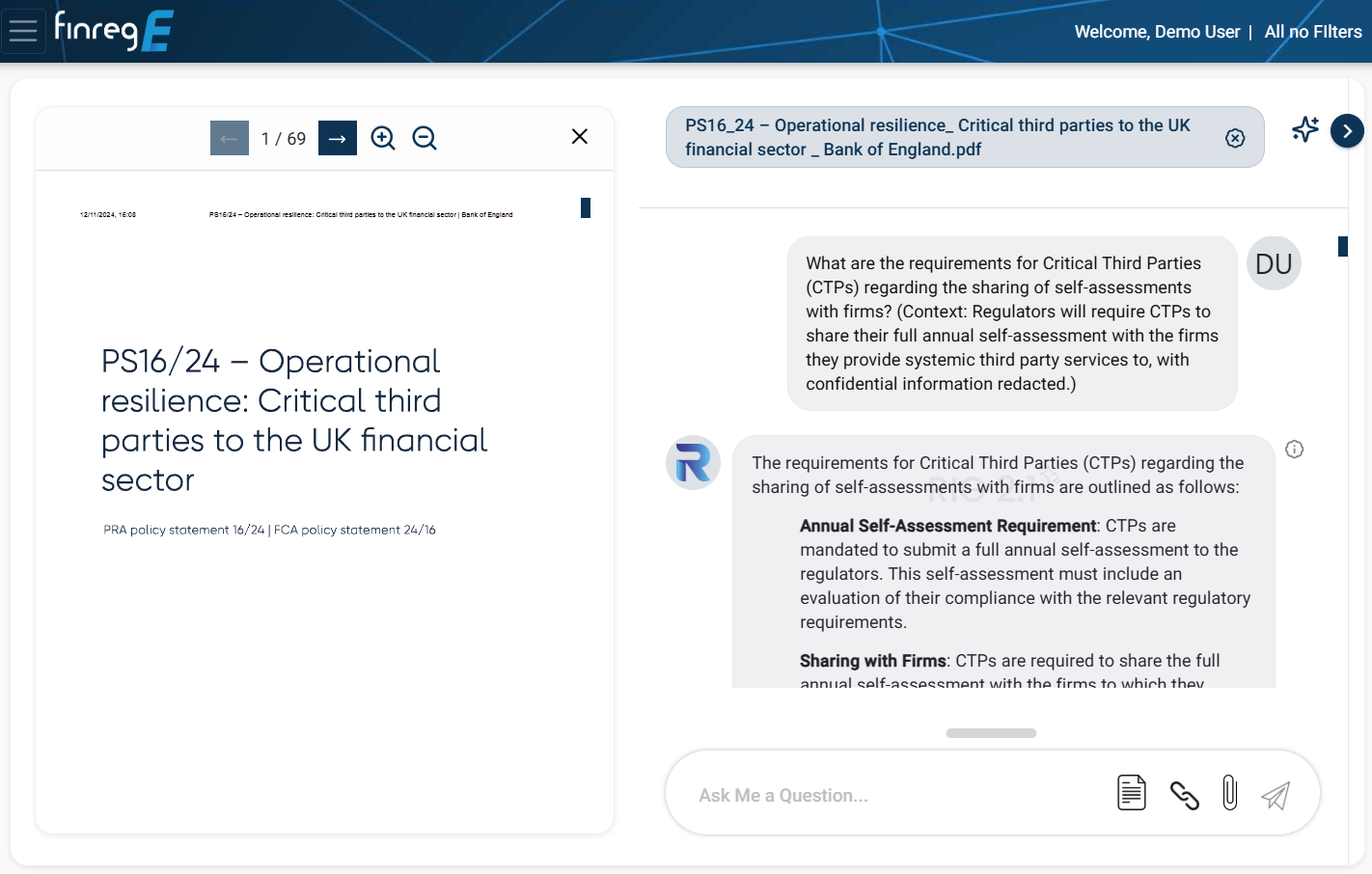
Task: Click the All no Filters link
Action: coord(1313,32)
